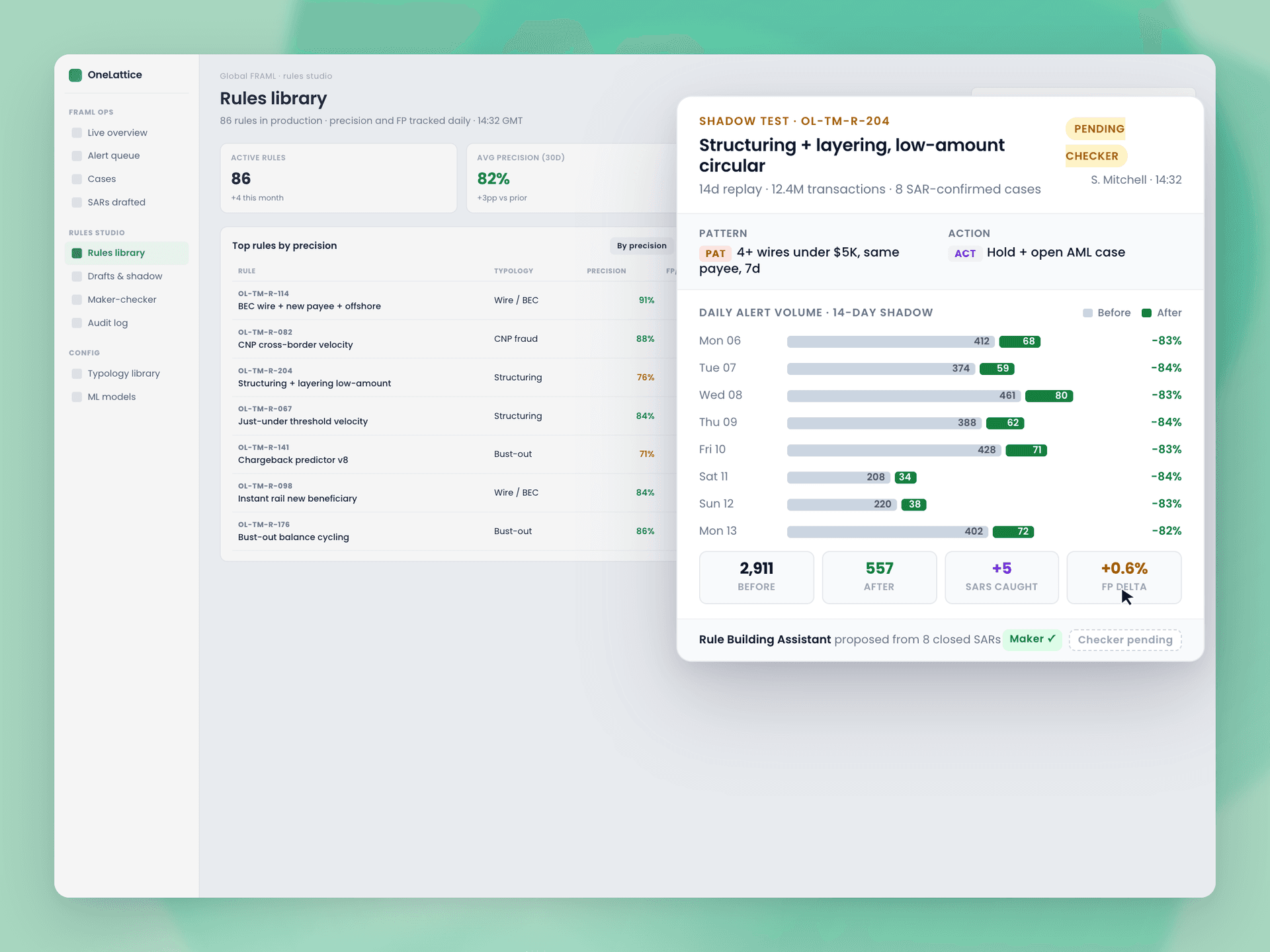Click the OneLattice logo icon
The width and height of the screenshot is (1270, 952).
click(x=75, y=75)
